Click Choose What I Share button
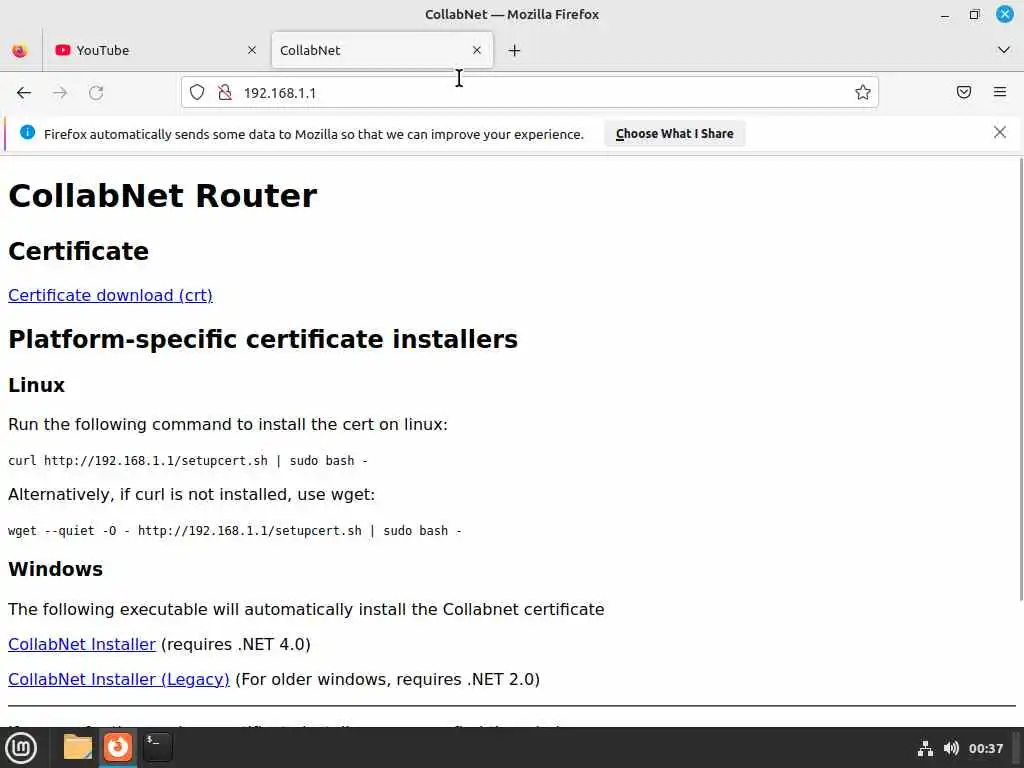This screenshot has height=768, width=1024. coord(675,134)
